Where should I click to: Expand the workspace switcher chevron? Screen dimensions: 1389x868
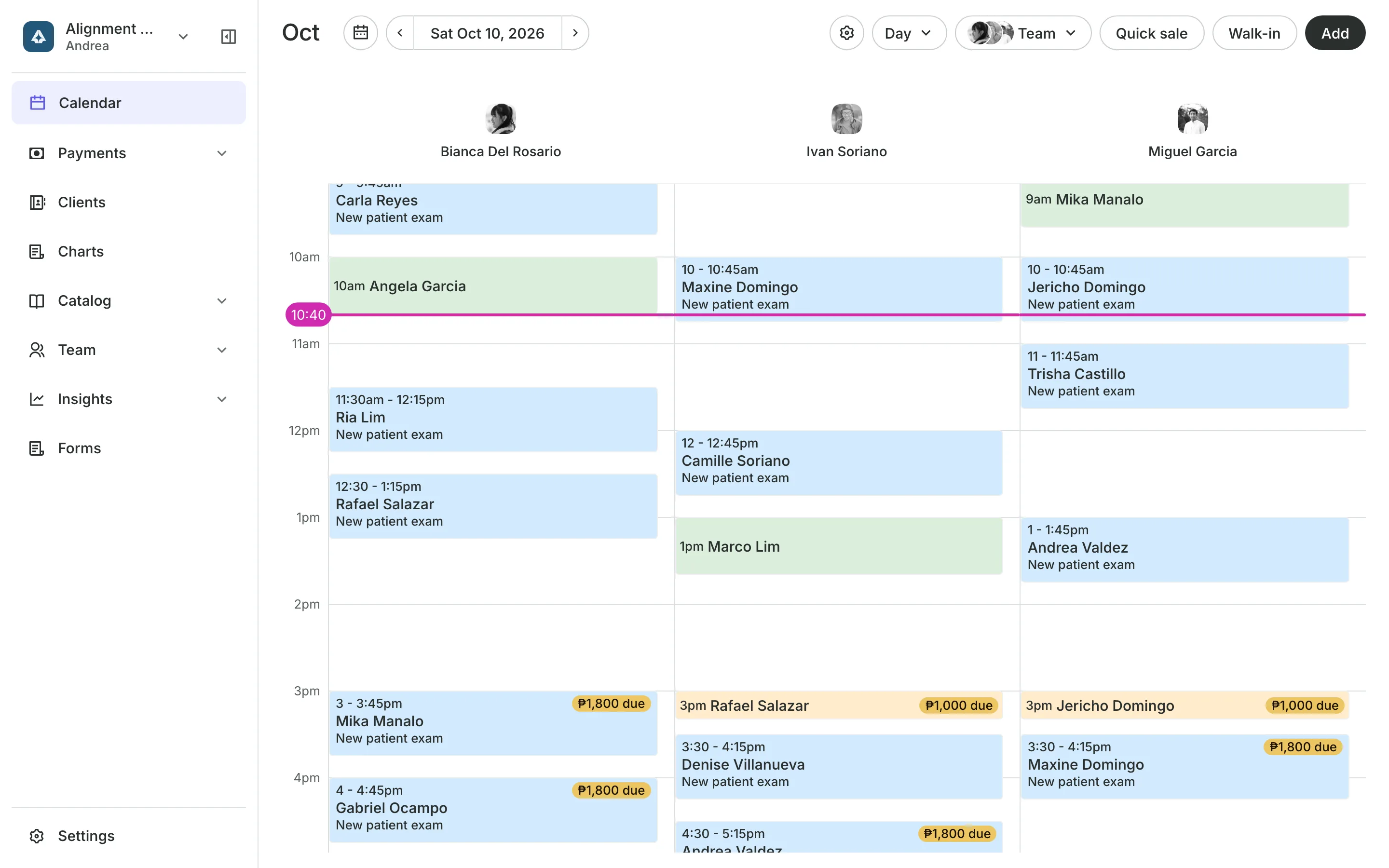click(183, 37)
